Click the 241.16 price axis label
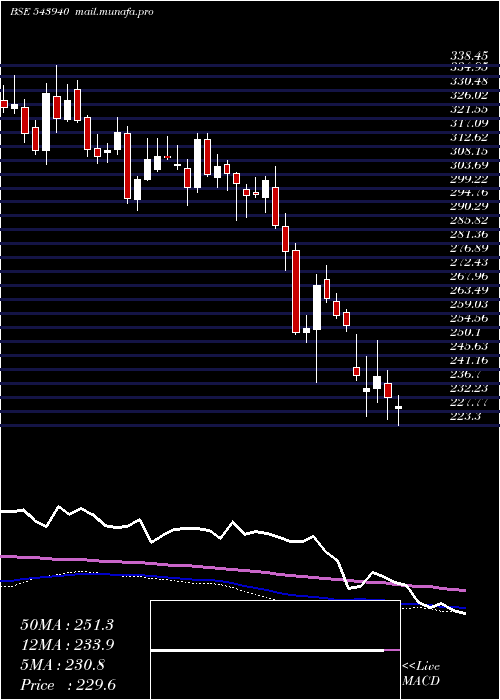Image resolution: width=500 pixels, height=700 pixels. (x=468, y=360)
